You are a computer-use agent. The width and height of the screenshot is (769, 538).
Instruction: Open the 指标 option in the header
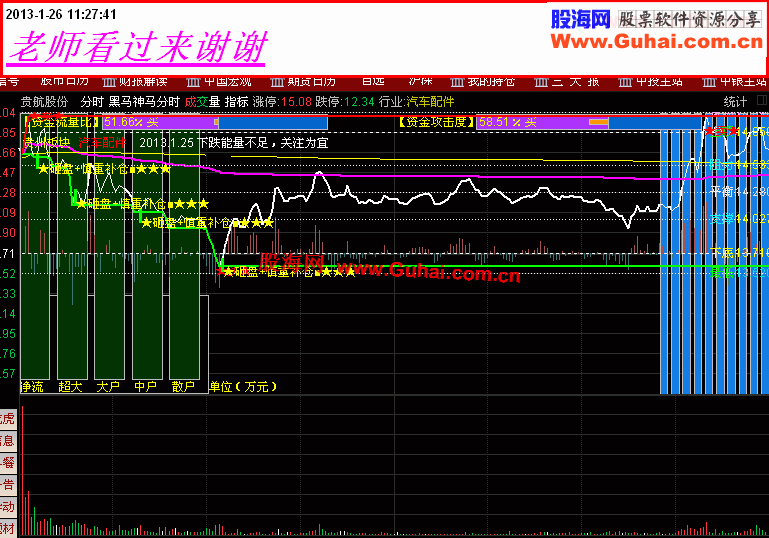point(236,102)
